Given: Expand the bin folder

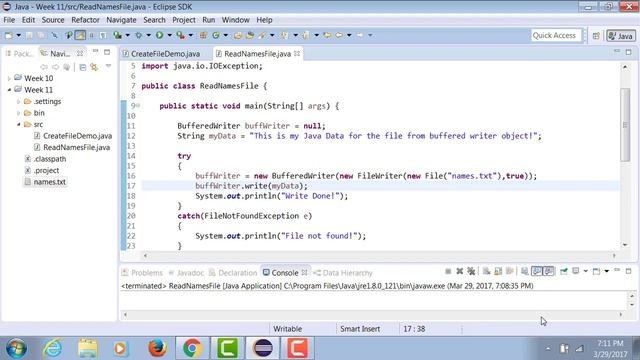Looking at the screenshot, I should tap(18, 113).
